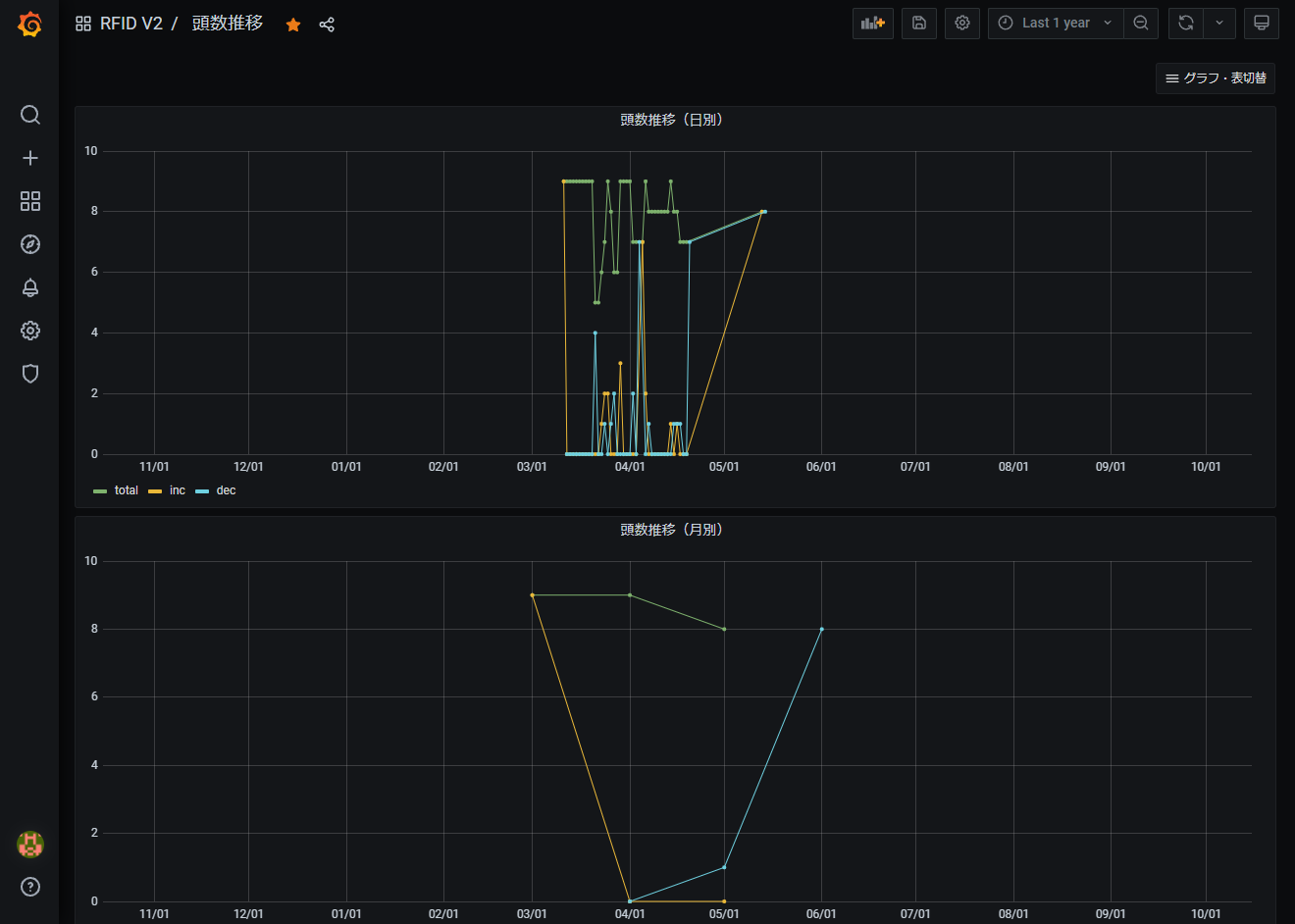
Task: Toggle the dec series in legend
Action: pos(226,490)
